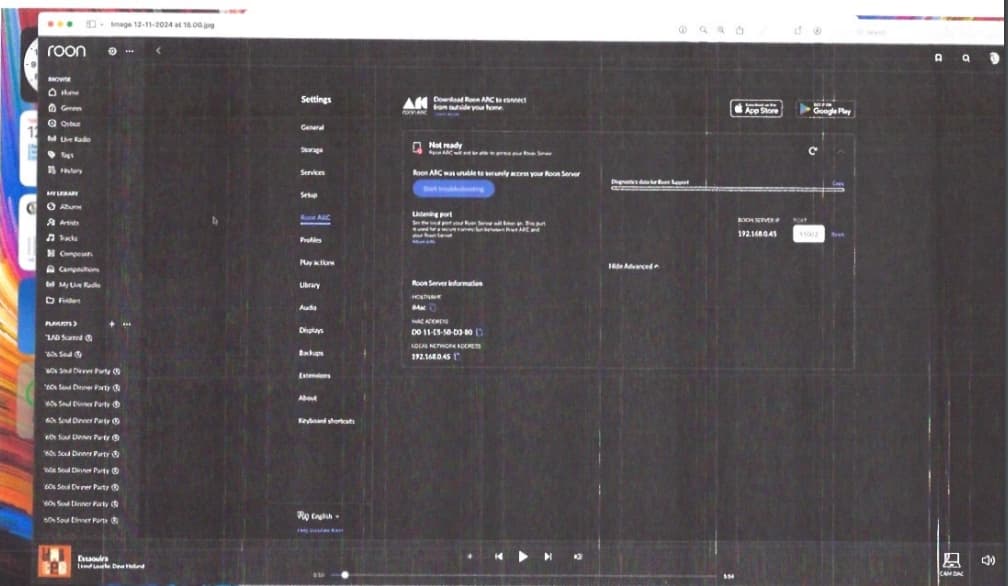Open Composers in My Library
The width and height of the screenshot is (1008, 586).
(x=69, y=254)
